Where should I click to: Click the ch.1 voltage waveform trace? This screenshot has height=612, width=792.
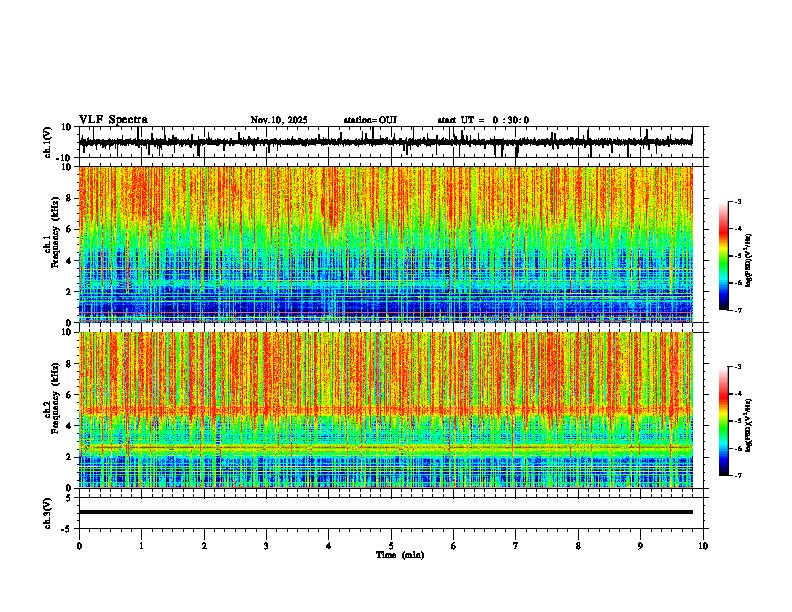pos(385,142)
